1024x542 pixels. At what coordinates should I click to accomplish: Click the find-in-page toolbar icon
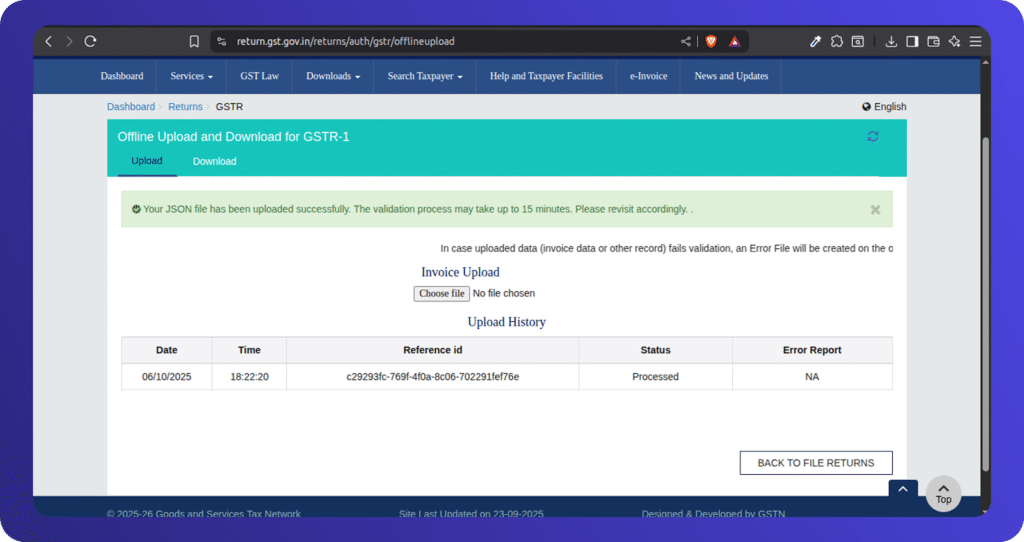coord(857,41)
